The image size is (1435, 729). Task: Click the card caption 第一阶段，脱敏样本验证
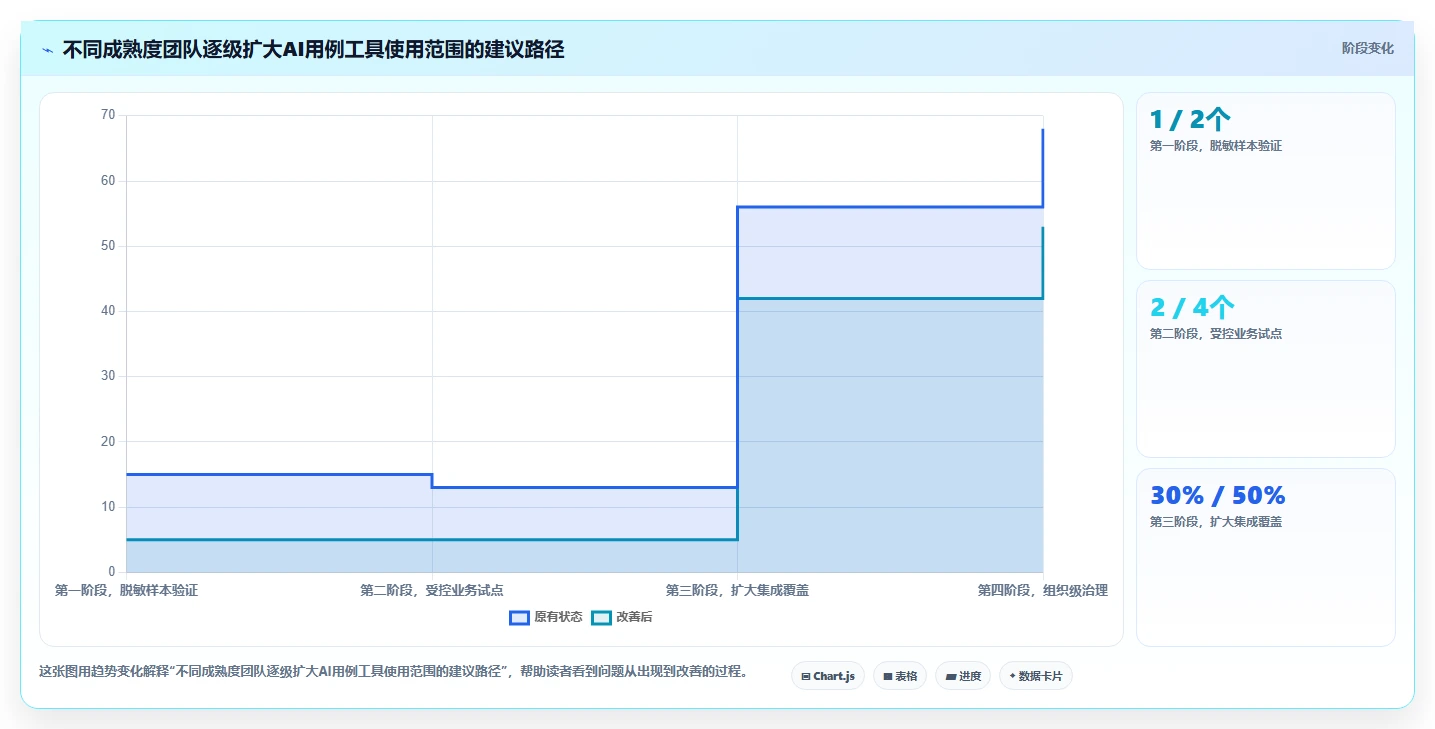point(1216,145)
